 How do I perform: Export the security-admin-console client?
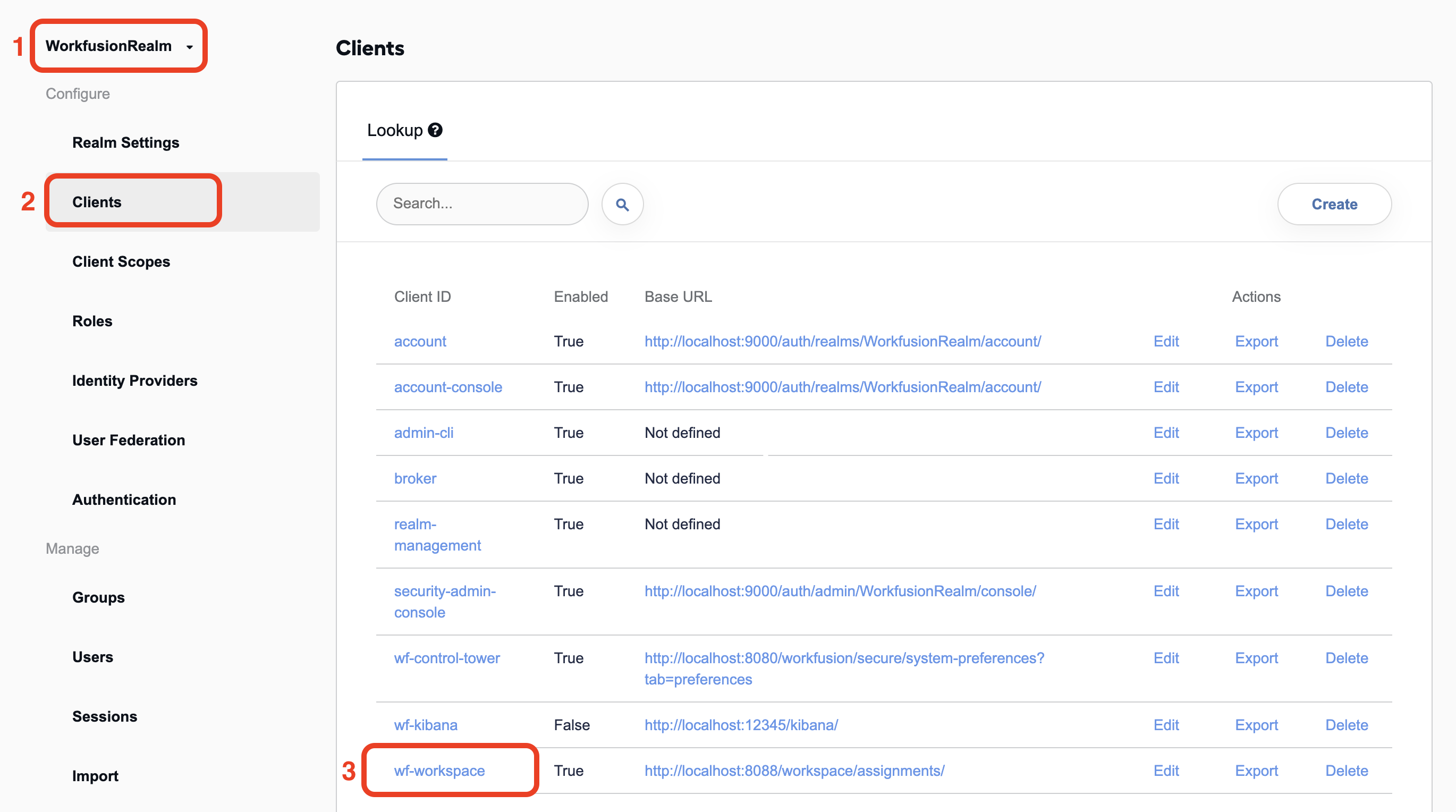pyautogui.click(x=1256, y=591)
